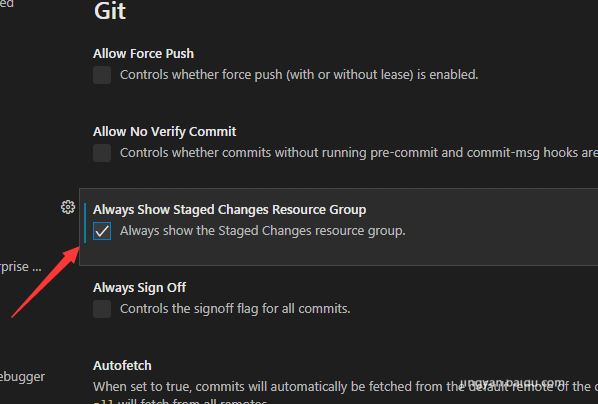Viewport: 598px width, 404px height.
Task: Open the sidebar entry ending in 'rprise ...'
Action: (21, 267)
